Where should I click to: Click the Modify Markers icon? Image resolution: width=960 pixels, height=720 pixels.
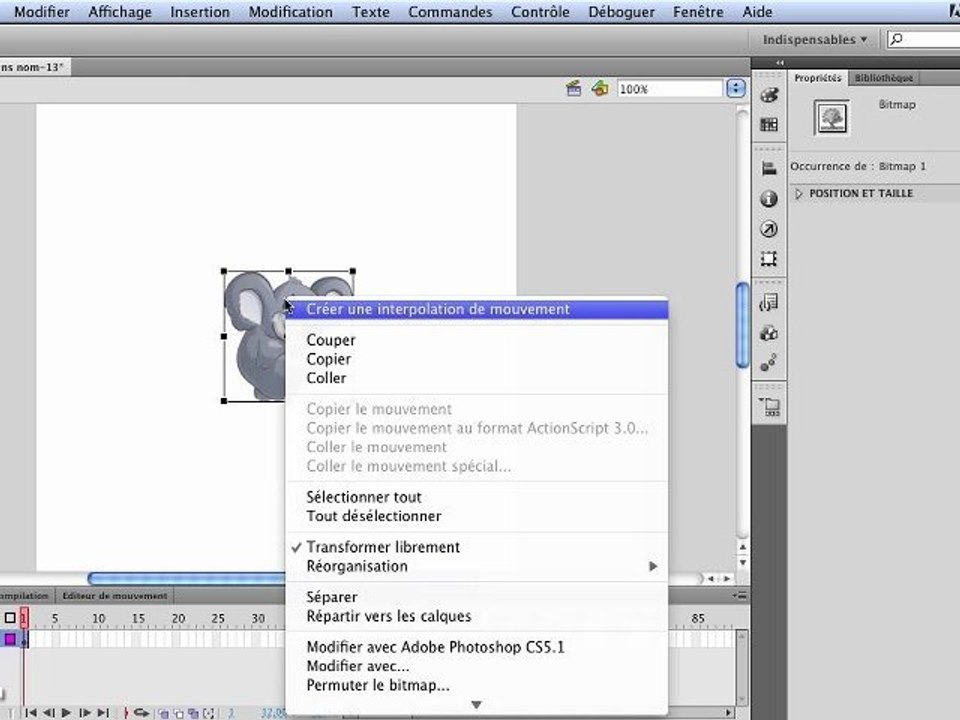click(x=209, y=713)
